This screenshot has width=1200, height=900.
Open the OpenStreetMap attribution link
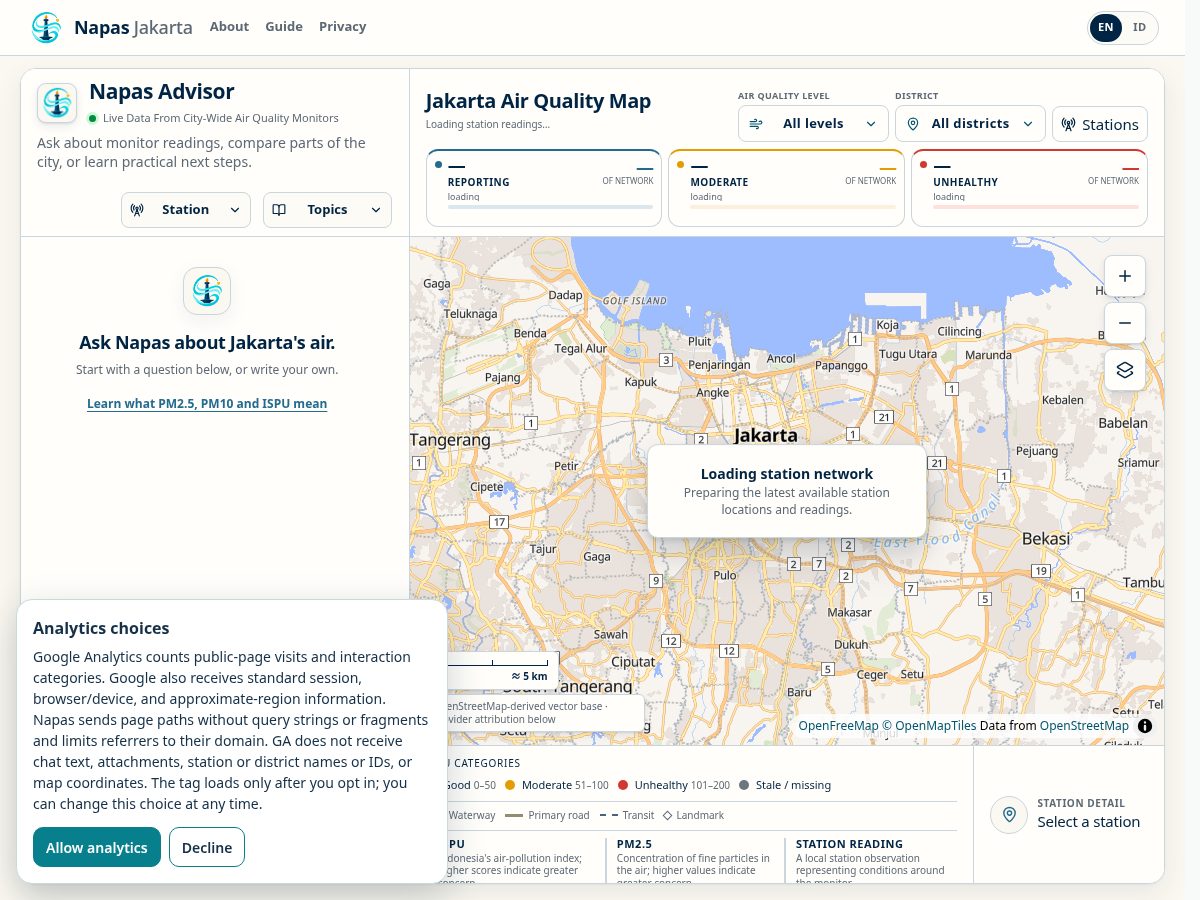[1084, 726]
